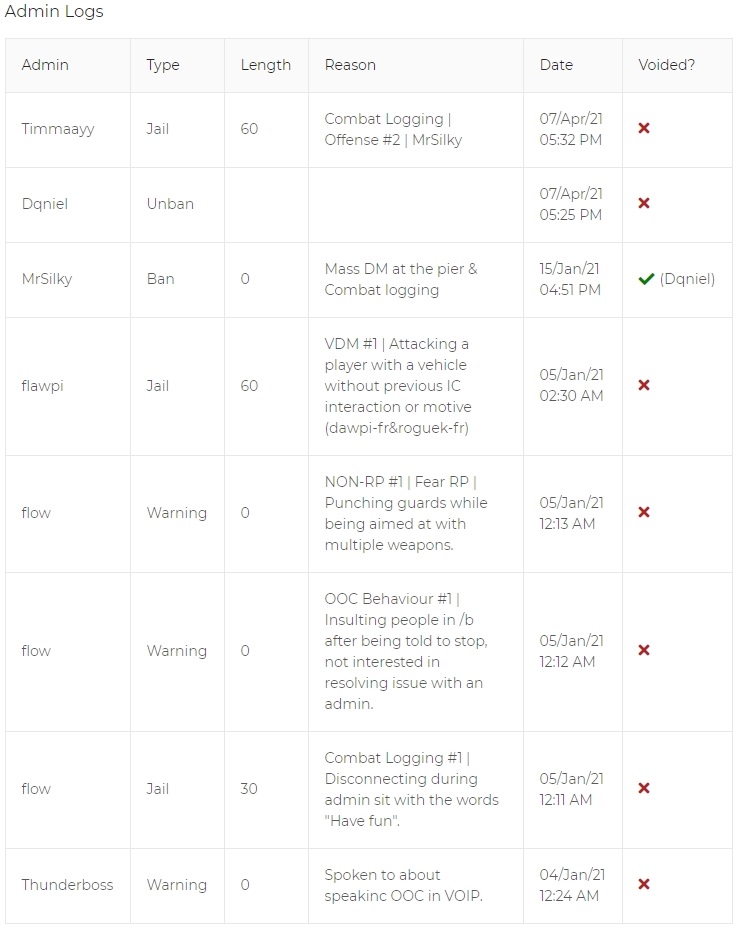Click red X in Dqniel unban row
738x932 pixels.
coord(644,203)
